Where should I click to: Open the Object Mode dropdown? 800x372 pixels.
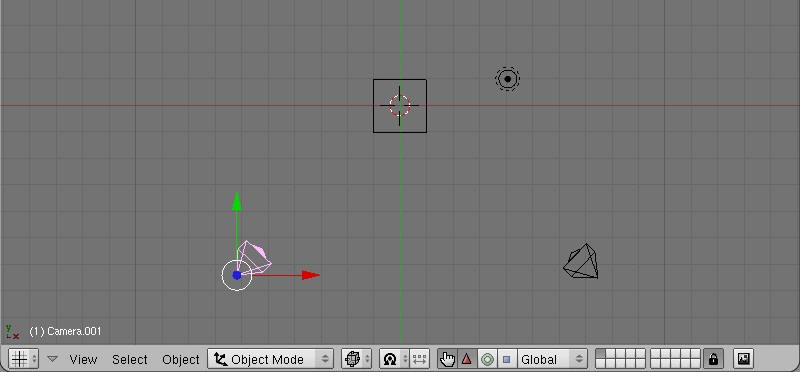click(x=270, y=359)
